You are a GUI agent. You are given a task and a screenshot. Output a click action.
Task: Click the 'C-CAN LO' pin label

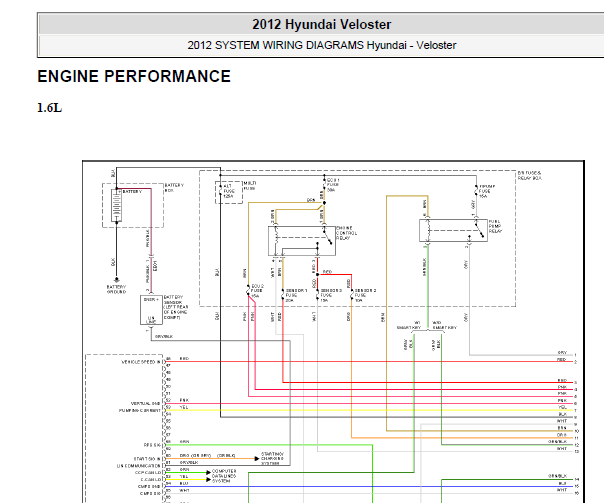(x=150, y=480)
